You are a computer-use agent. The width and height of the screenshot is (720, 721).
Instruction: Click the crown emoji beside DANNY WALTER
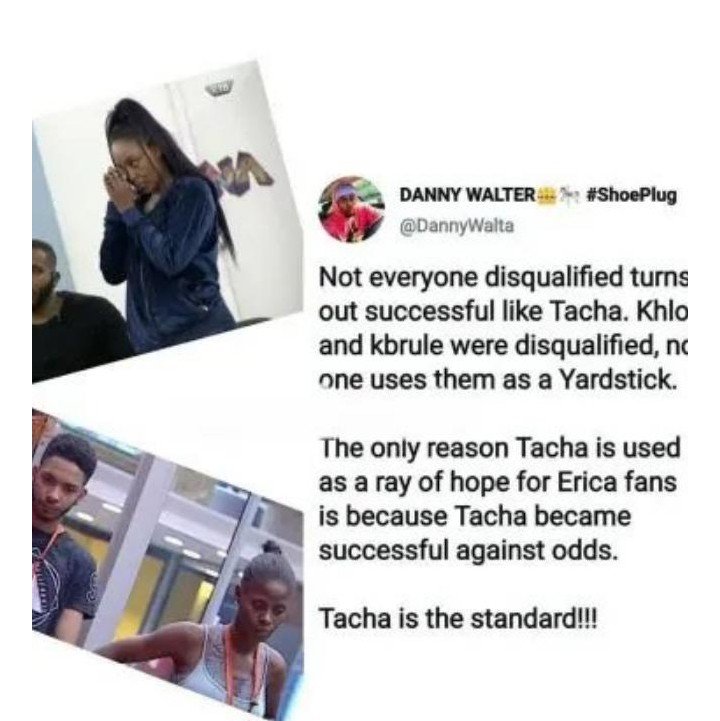[545, 195]
